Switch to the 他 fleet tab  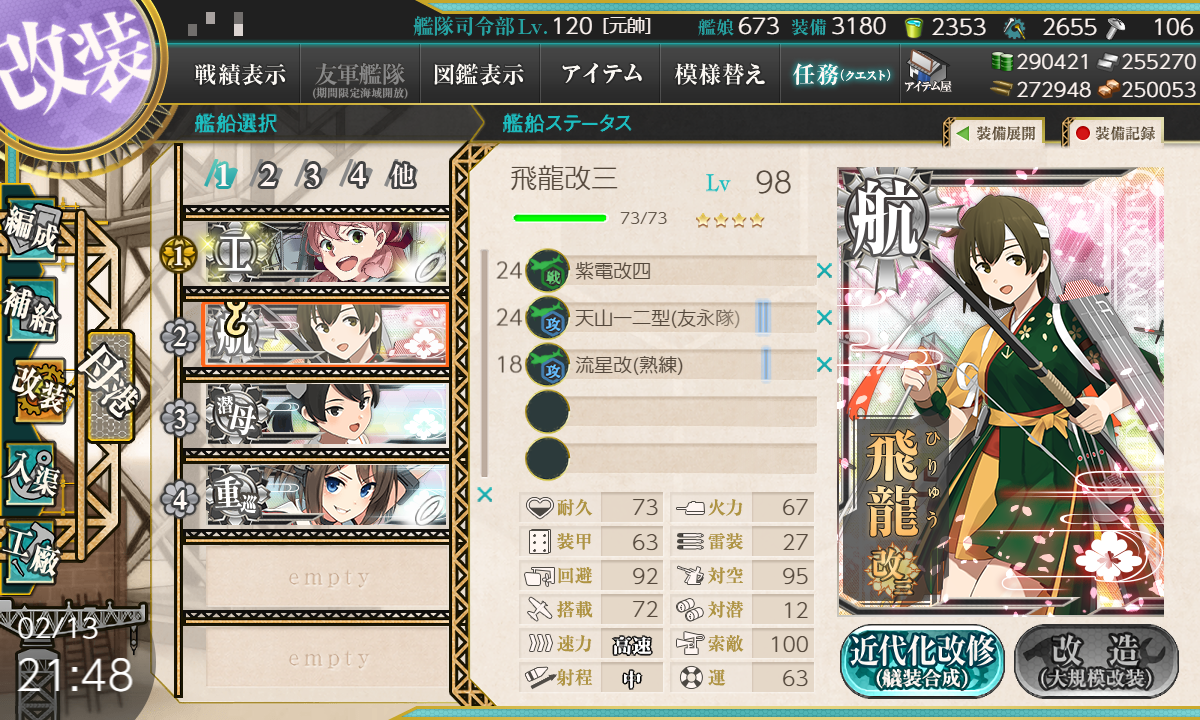point(402,176)
